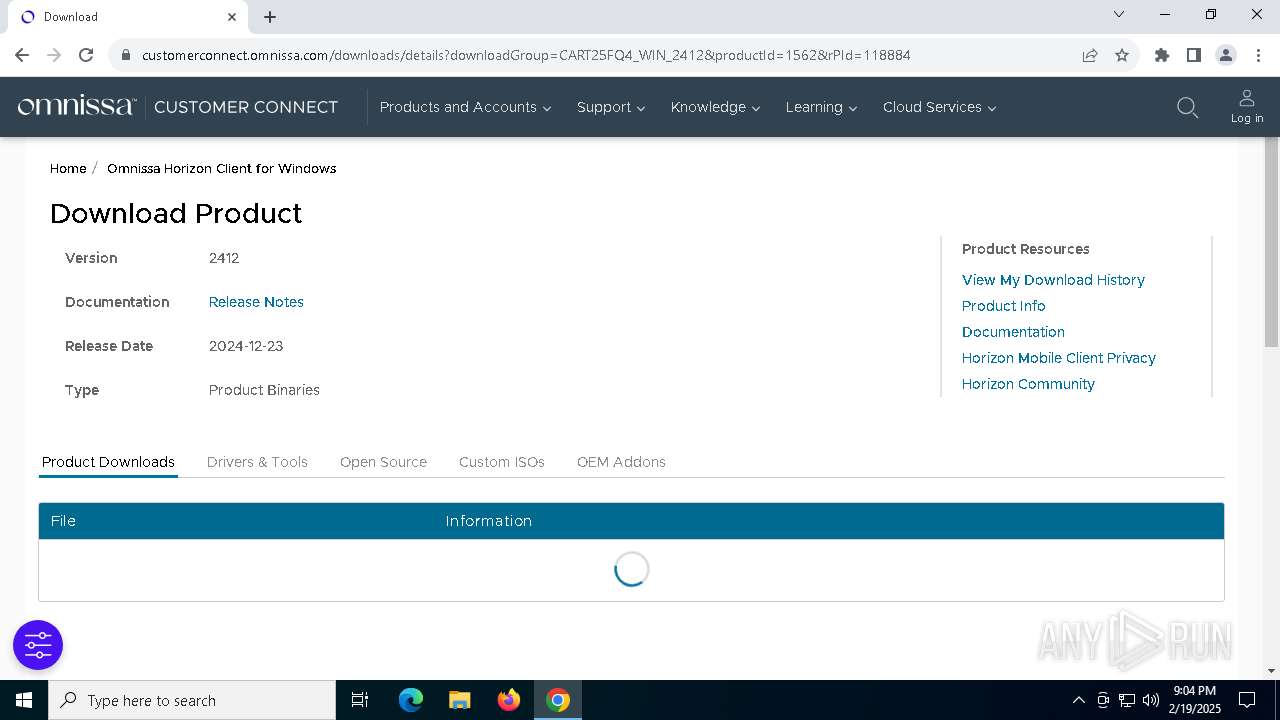Open the tab search dropdown chevron
Screen dimensions: 1280x720
tap(1119, 14)
